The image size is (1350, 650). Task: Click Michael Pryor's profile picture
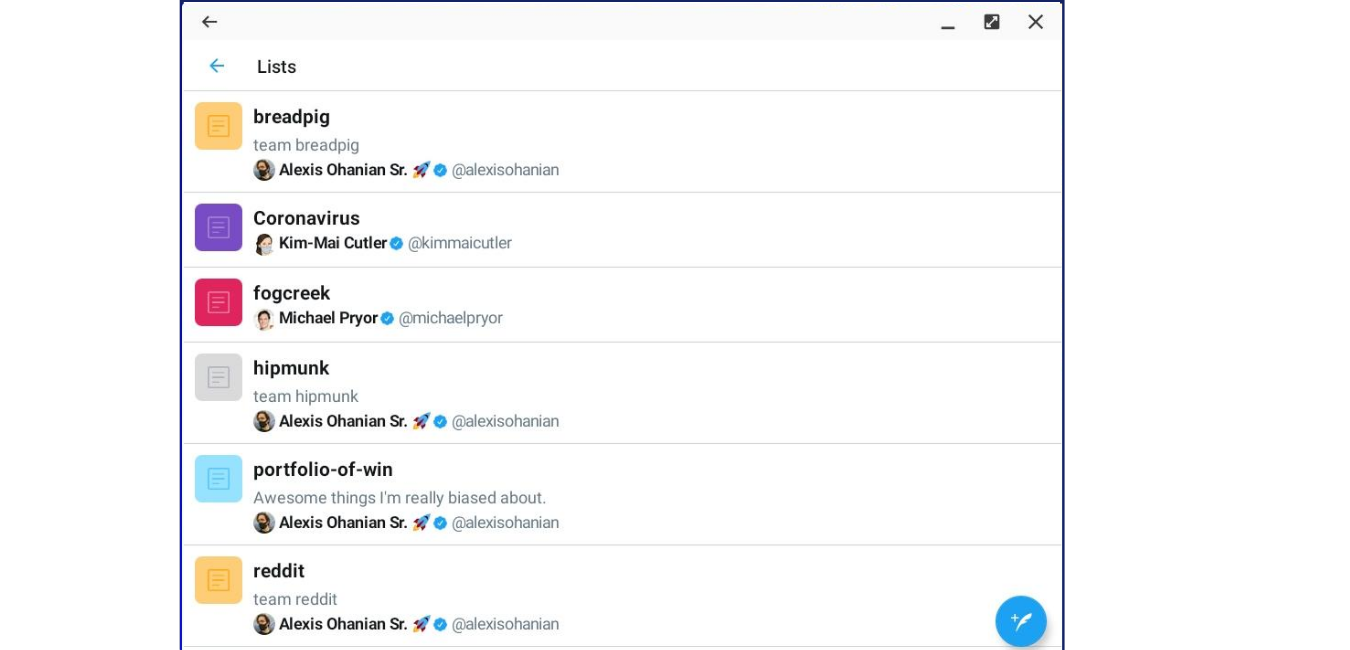click(263, 318)
